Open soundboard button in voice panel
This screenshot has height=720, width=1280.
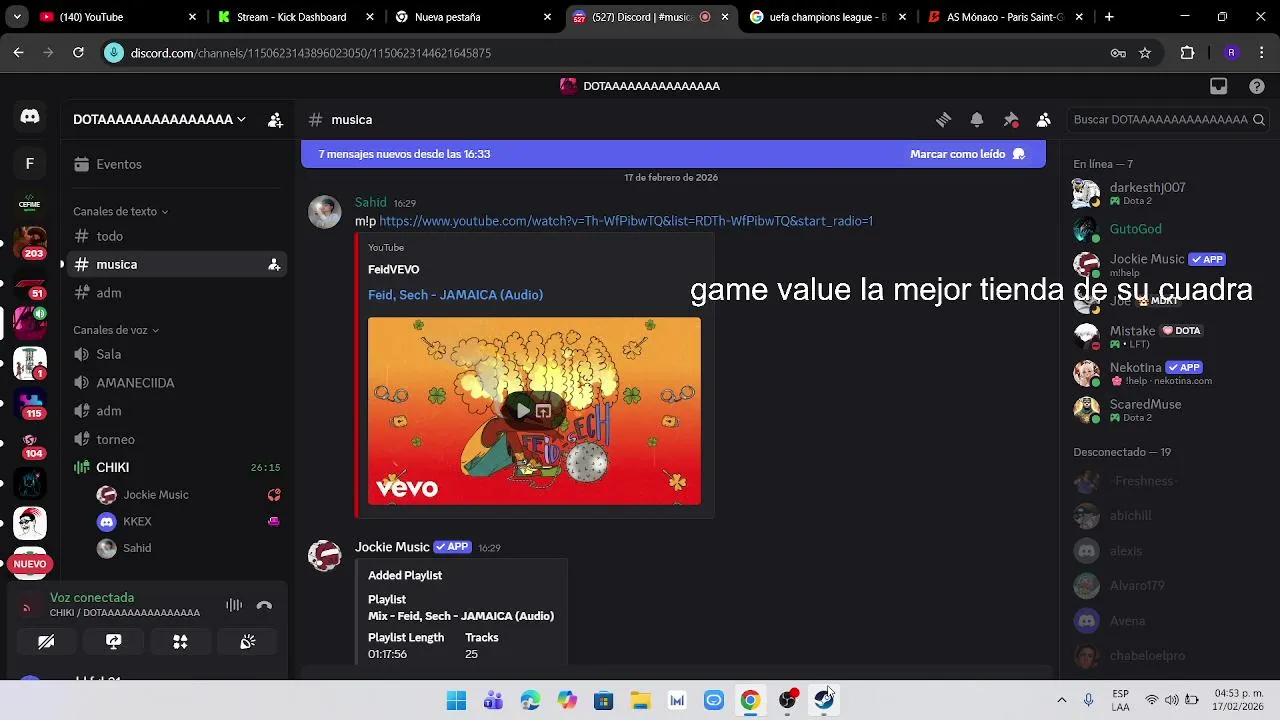(247, 642)
